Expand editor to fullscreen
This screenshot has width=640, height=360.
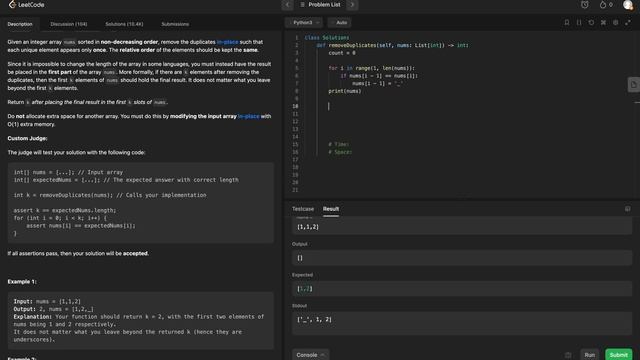(628, 22)
